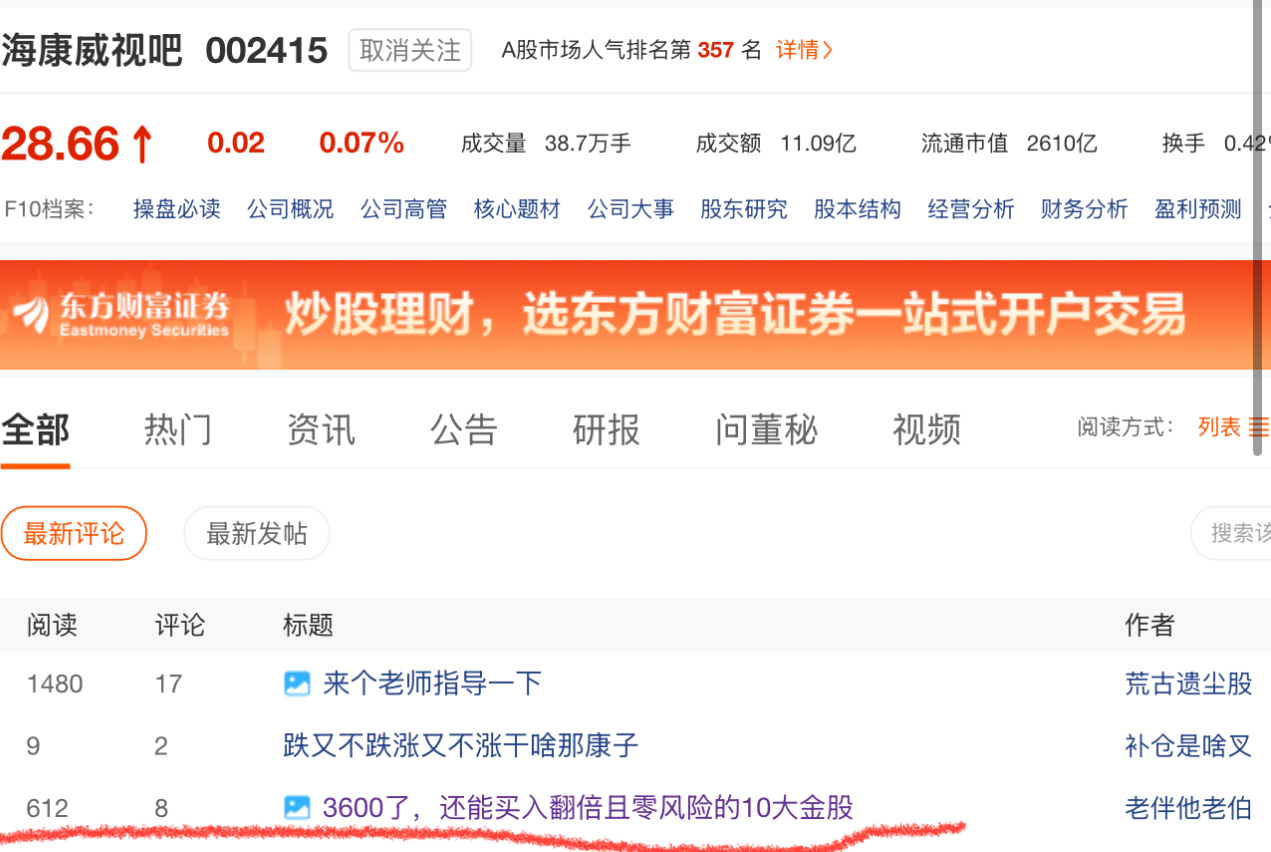Open author 补仓是啥又 profile
This screenshot has width=1271, height=852.
click(x=1189, y=746)
